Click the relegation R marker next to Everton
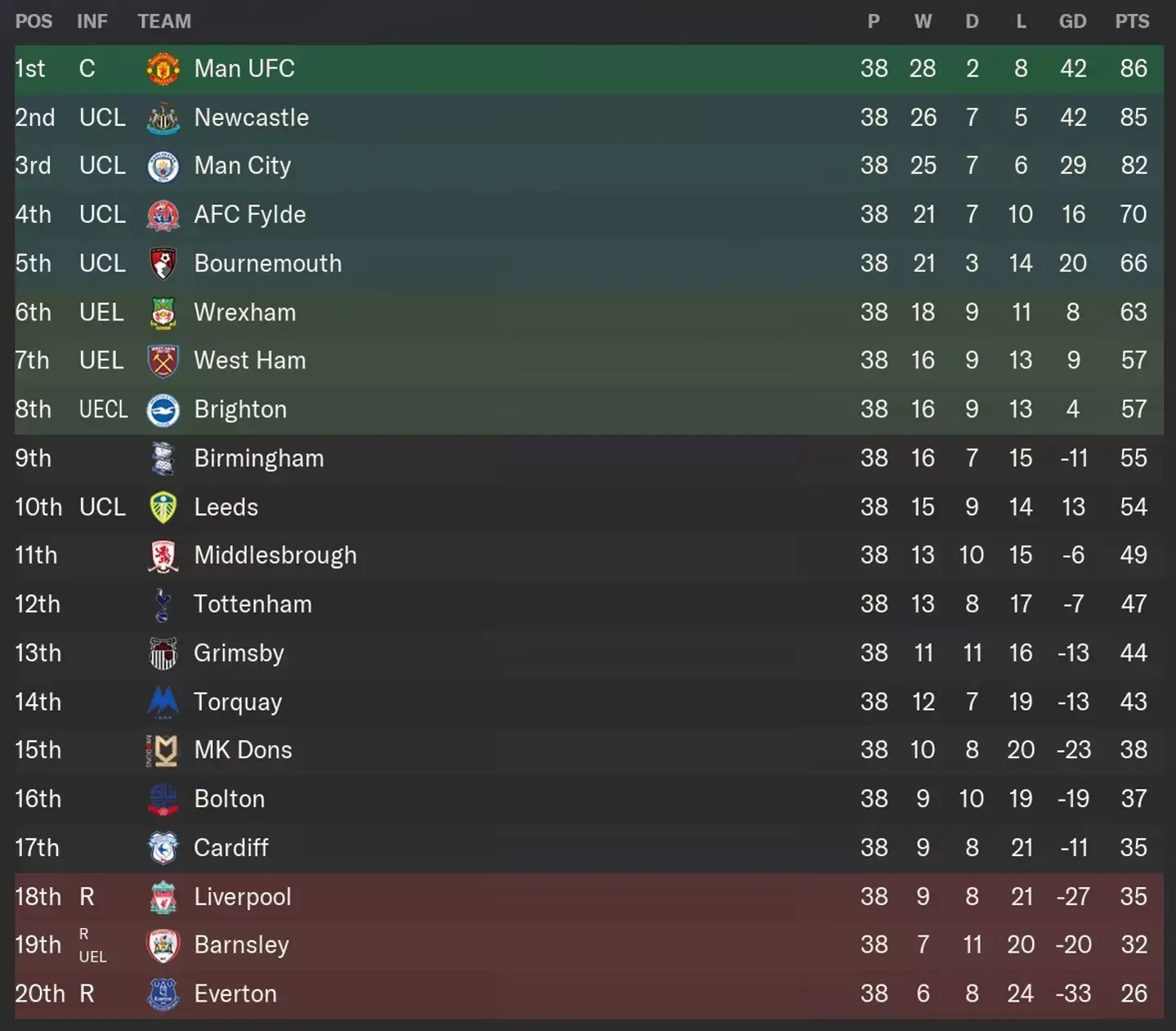 pos(87,993)
